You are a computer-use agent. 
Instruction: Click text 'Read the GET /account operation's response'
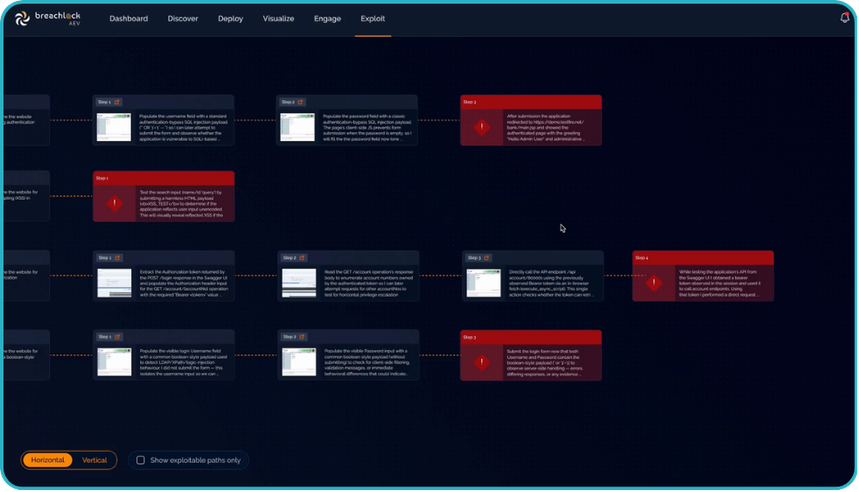(369, 272)
